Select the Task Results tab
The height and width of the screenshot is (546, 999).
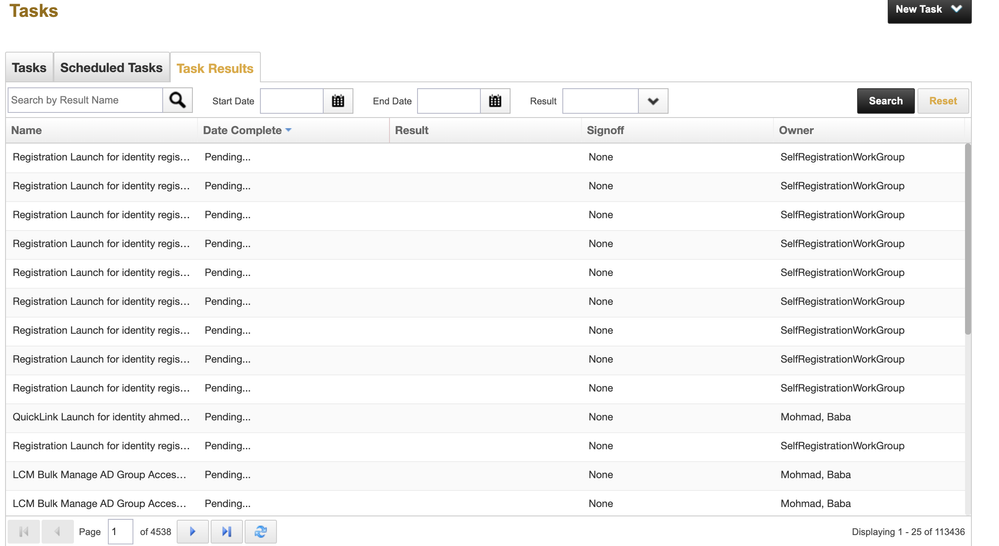pyautogui.click(x=215, y=68)
